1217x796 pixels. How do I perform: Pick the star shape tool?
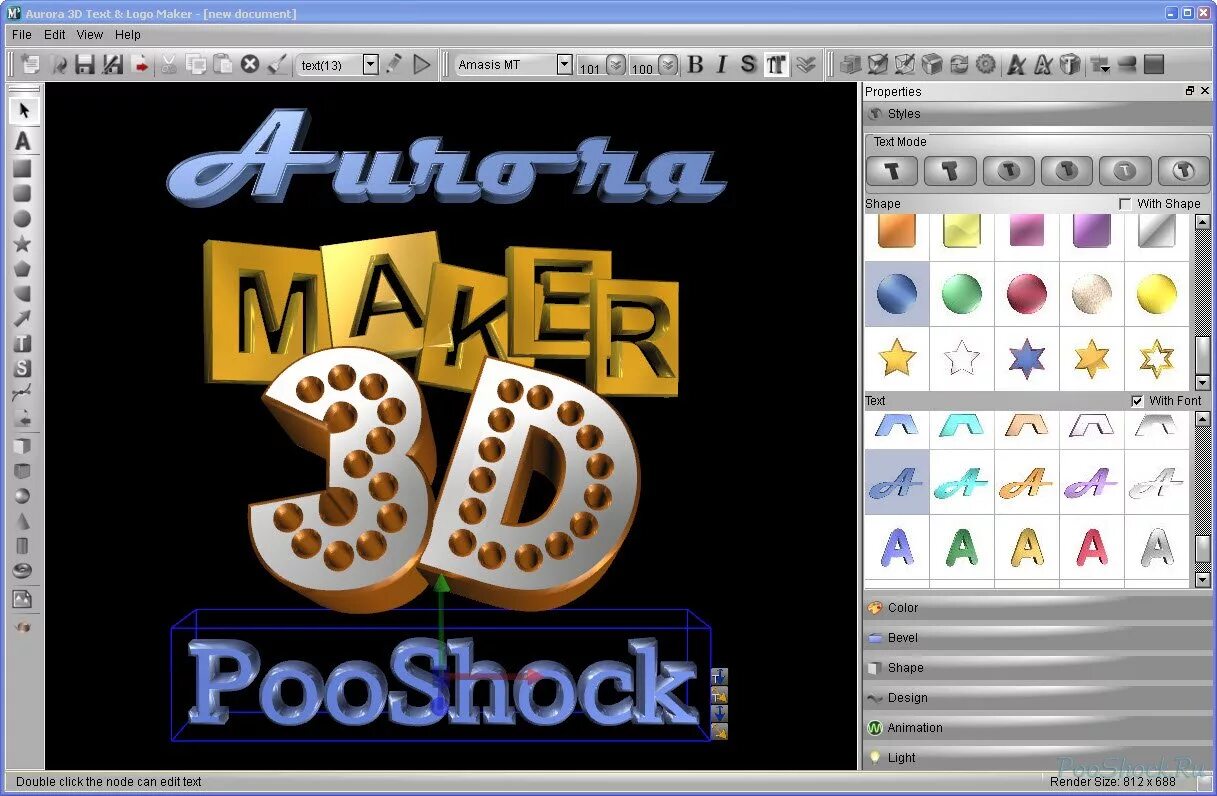coord(22,244)
